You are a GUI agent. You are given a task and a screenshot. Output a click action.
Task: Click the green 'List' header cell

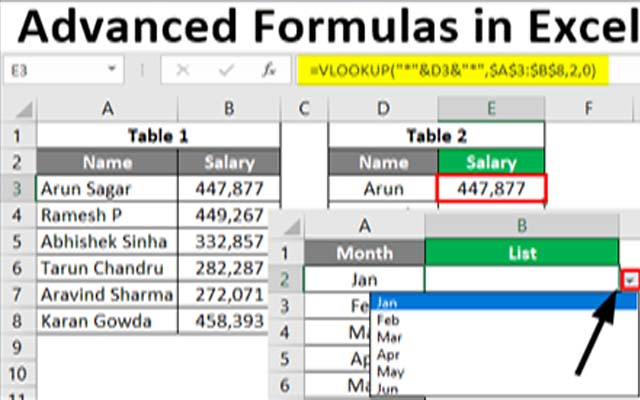point(522,253)
